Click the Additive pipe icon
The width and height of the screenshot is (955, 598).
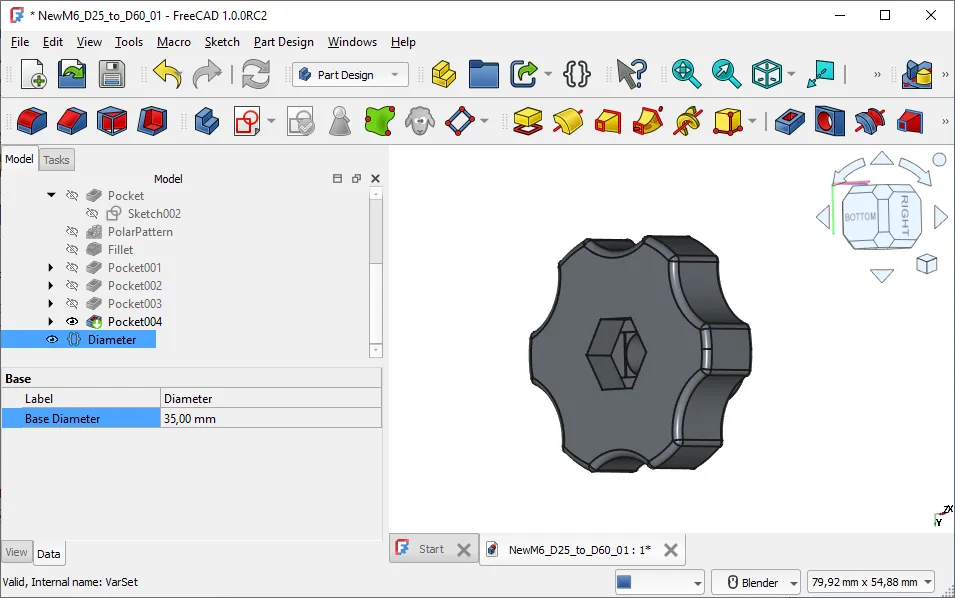coord(648,121)
